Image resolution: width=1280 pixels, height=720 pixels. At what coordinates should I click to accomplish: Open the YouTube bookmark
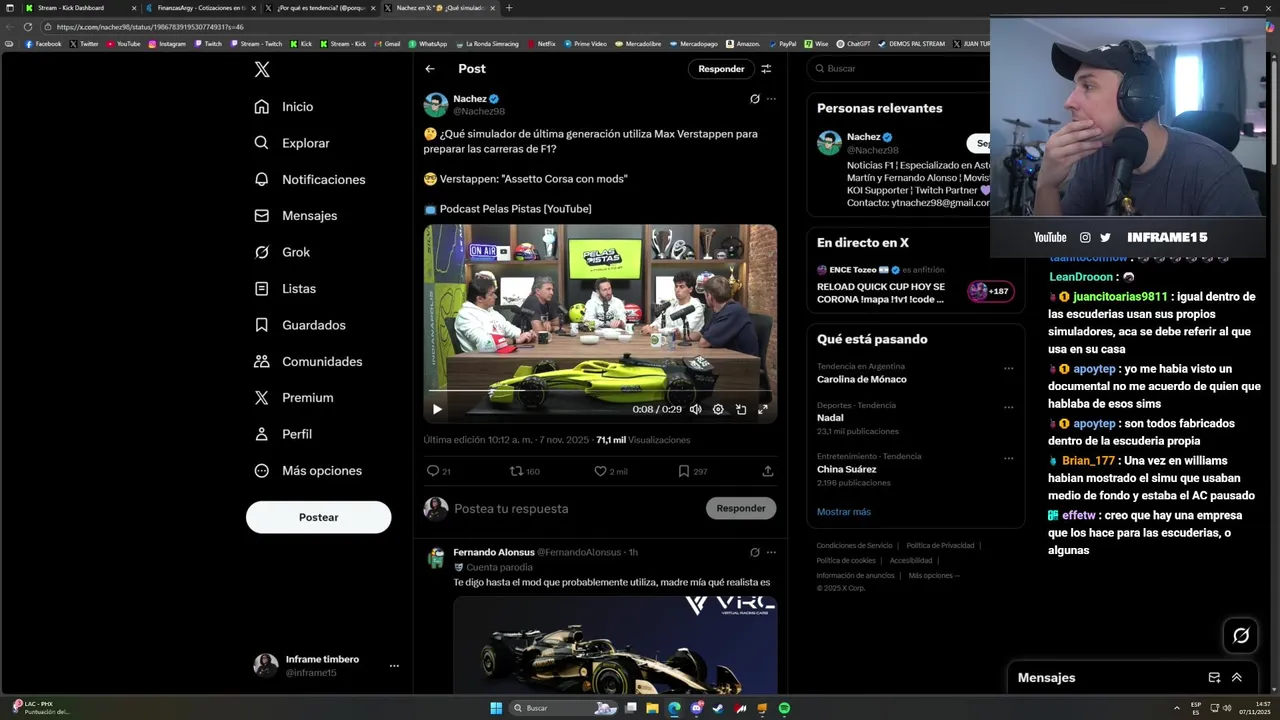coord(124,44)
